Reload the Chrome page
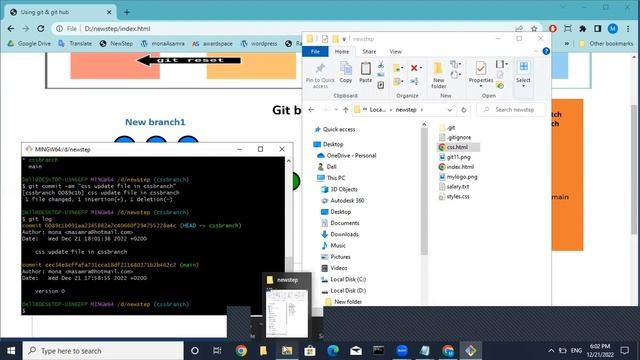The width and height of the screenshot is (640, 360). point(40,29)
